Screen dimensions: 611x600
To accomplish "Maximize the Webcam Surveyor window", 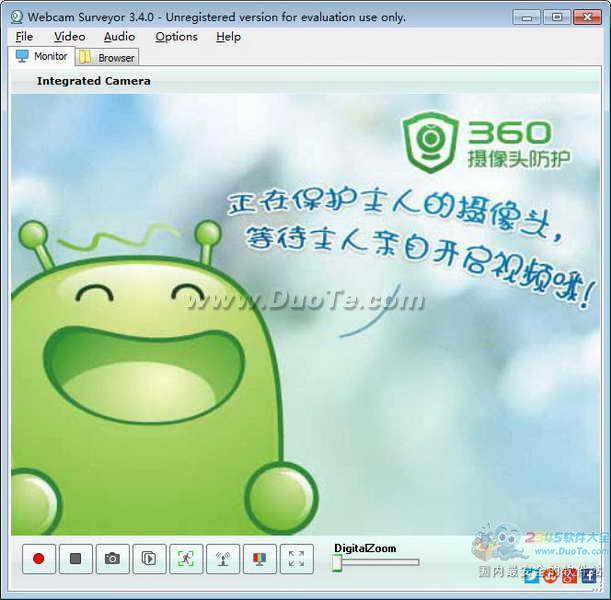I will [x=556, y=18].
